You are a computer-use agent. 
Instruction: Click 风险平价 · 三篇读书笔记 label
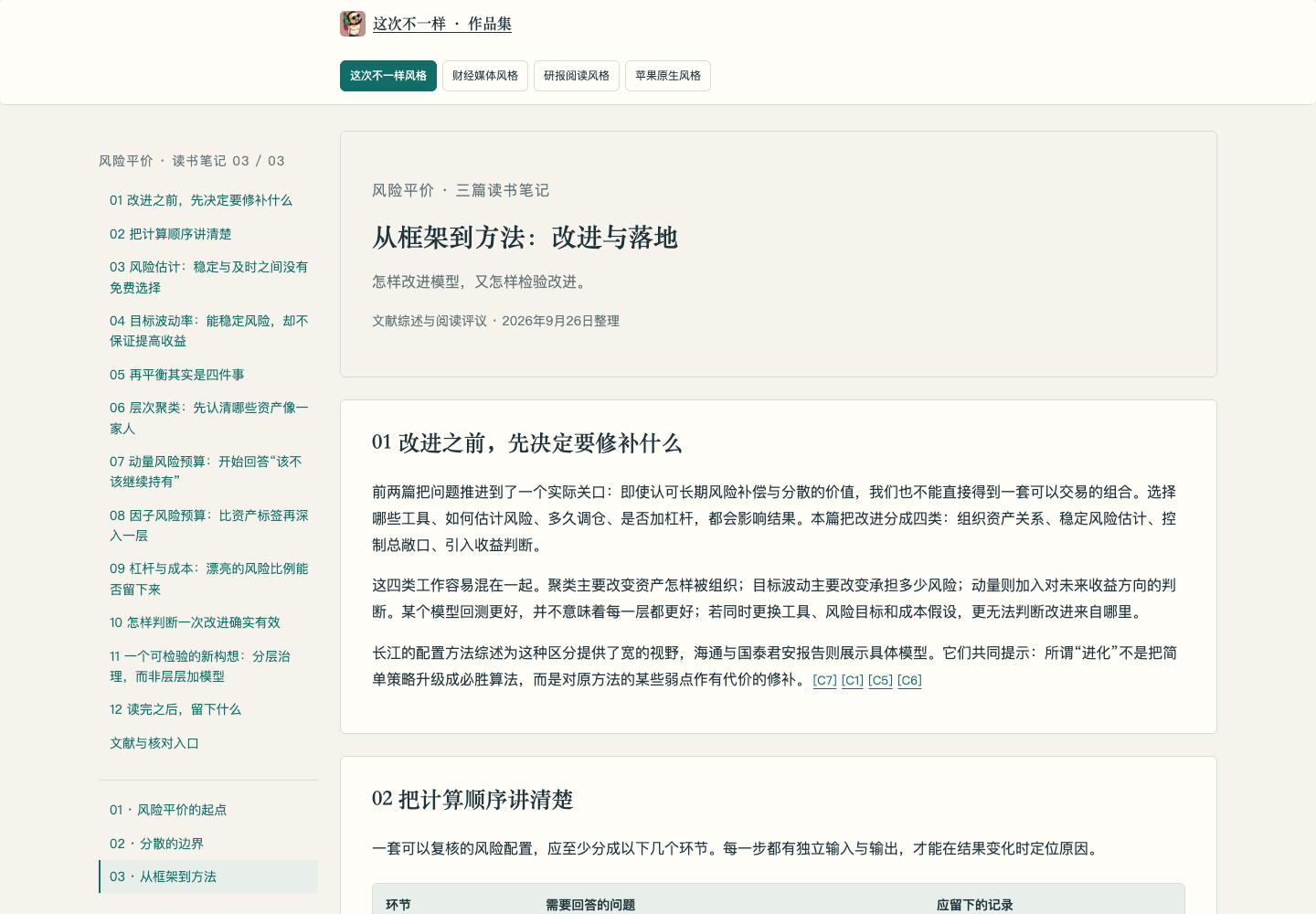tap(461, 190)
